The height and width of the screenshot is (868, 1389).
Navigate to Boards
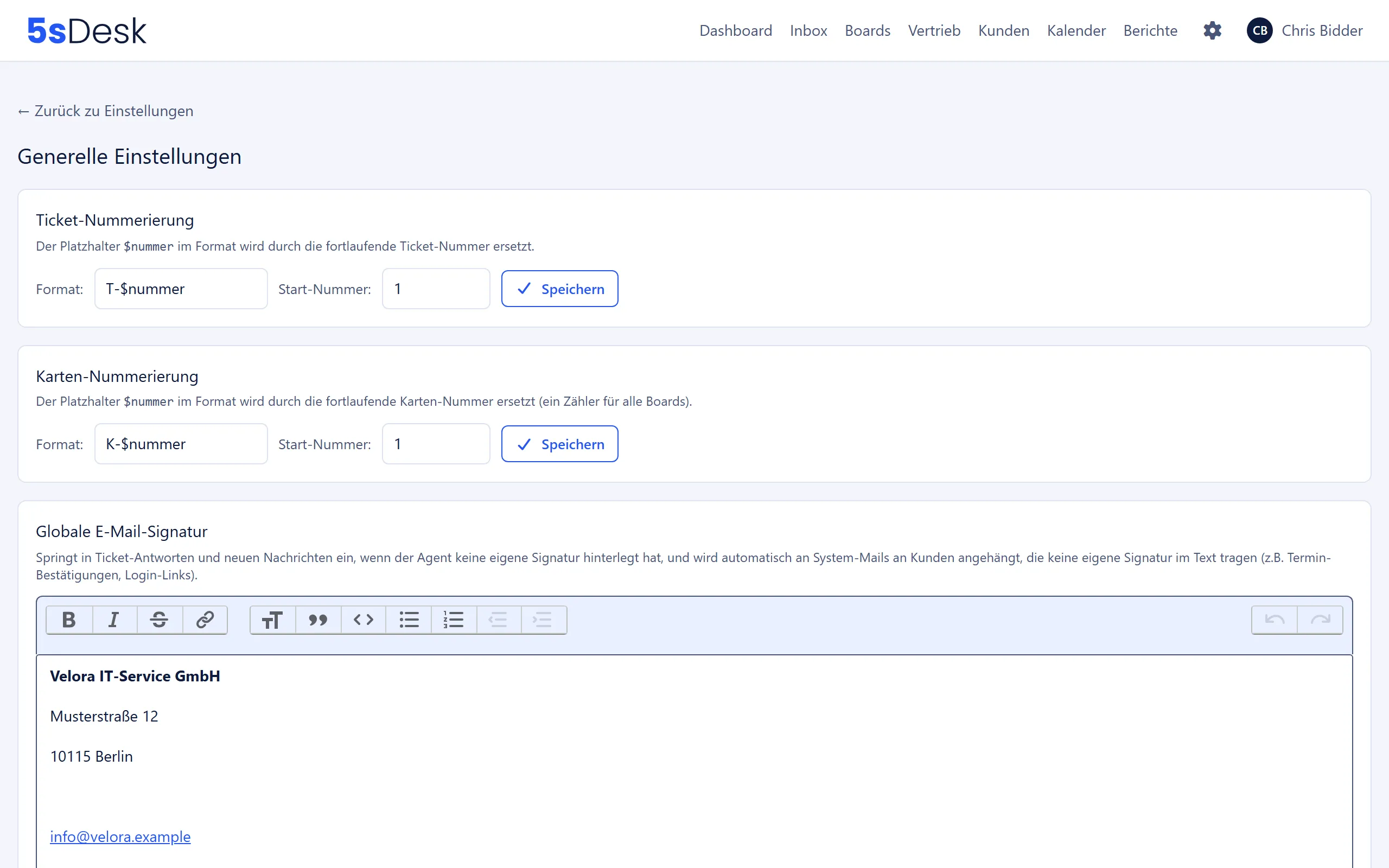tap(867, 30)
